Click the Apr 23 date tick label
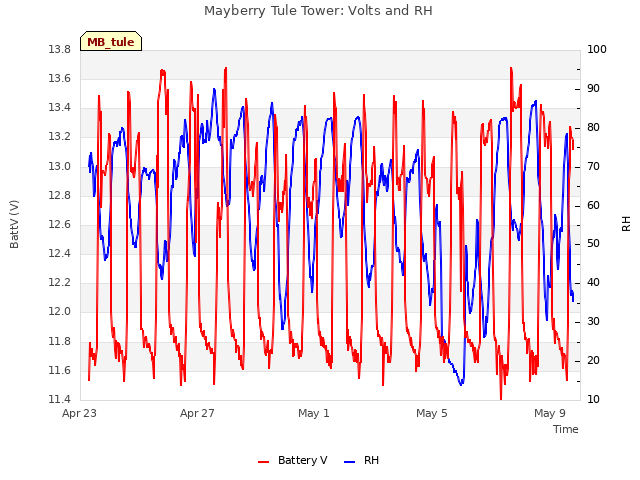Image resolution: width=640 pixels, height=480 pixels. tap(79, 413)
